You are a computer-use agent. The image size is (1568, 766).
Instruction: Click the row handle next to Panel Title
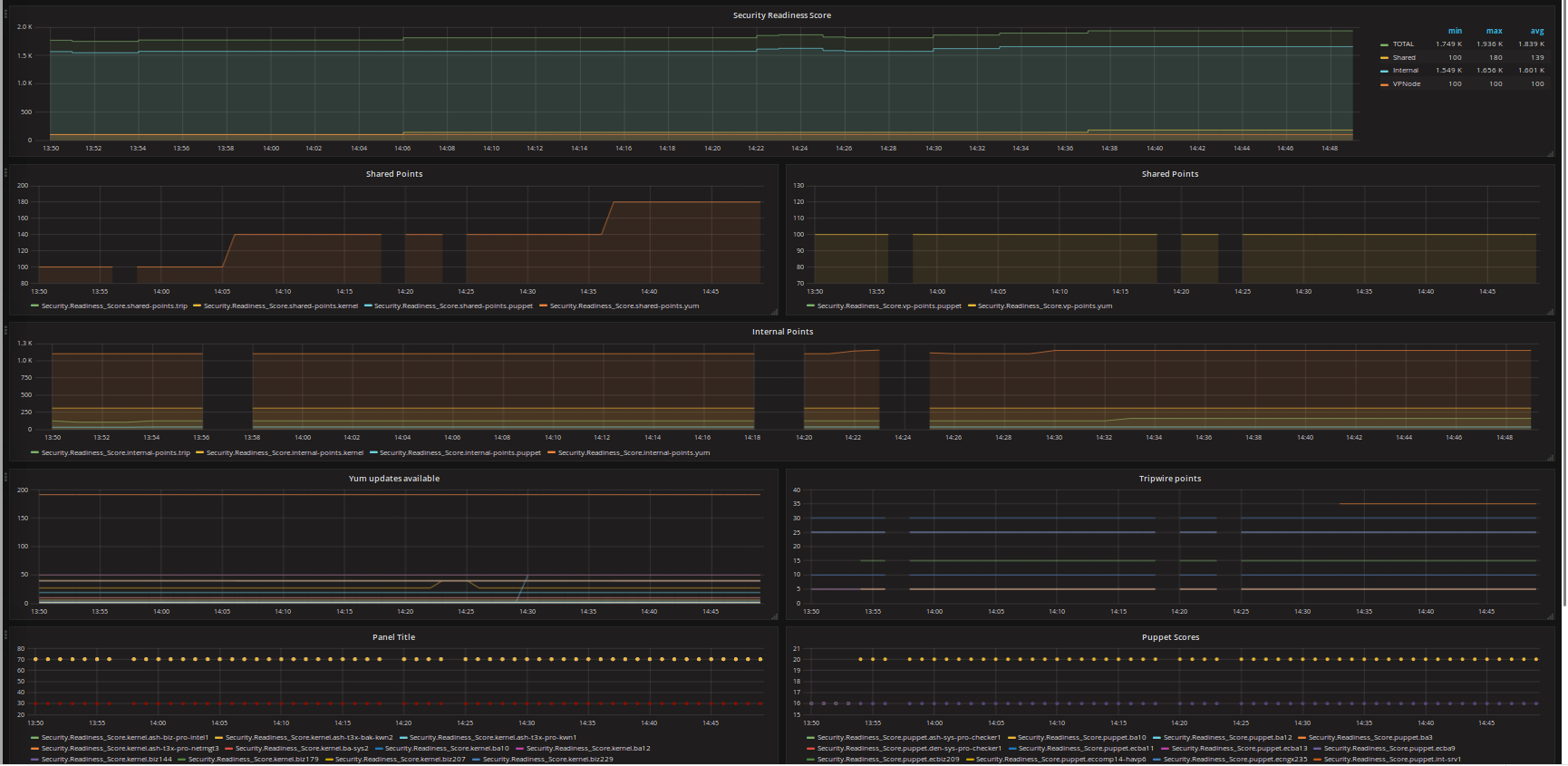pyautogui.click(x=5, y=635)
